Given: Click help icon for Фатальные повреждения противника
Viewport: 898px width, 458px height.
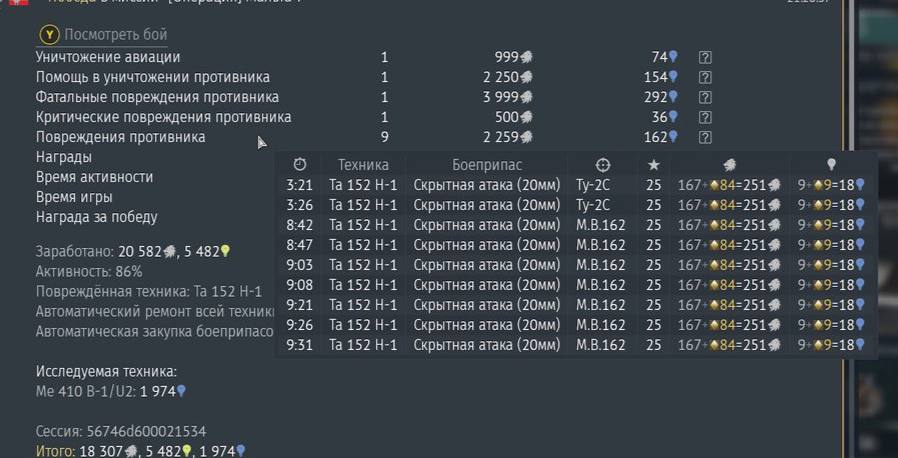Looking at the screenshot, I should (705, 97).
